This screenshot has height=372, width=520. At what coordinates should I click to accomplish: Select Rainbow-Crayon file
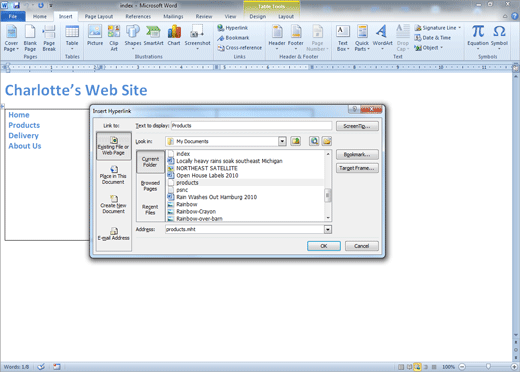coord(246,212)
